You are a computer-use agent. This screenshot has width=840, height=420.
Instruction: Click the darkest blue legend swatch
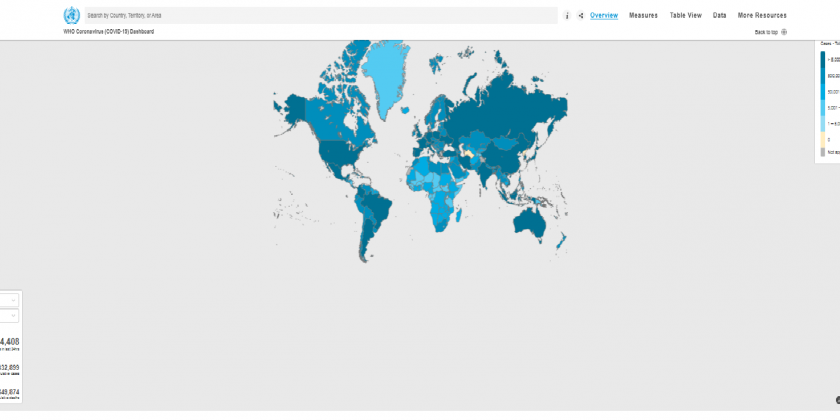(823, 60)
